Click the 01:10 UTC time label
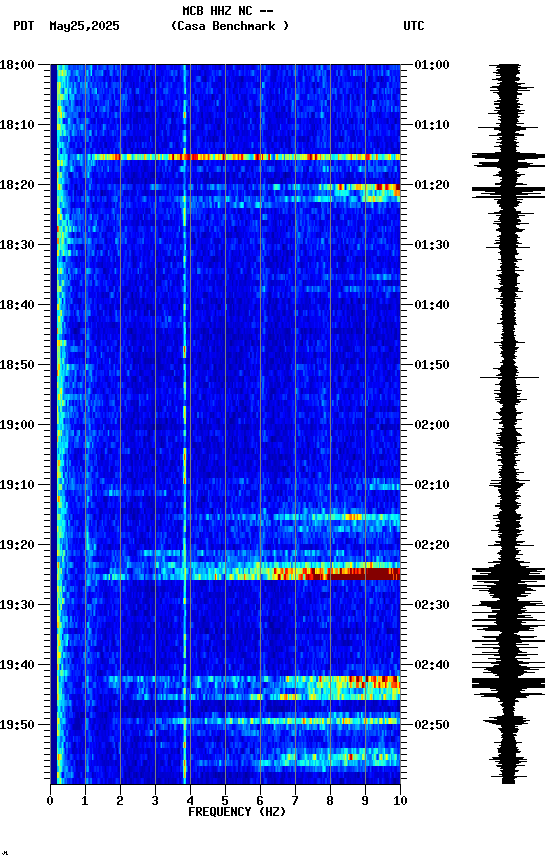Image resolution: width=552 pixels, height=864 pixels. pyautogui.click(x=432, y=125)
